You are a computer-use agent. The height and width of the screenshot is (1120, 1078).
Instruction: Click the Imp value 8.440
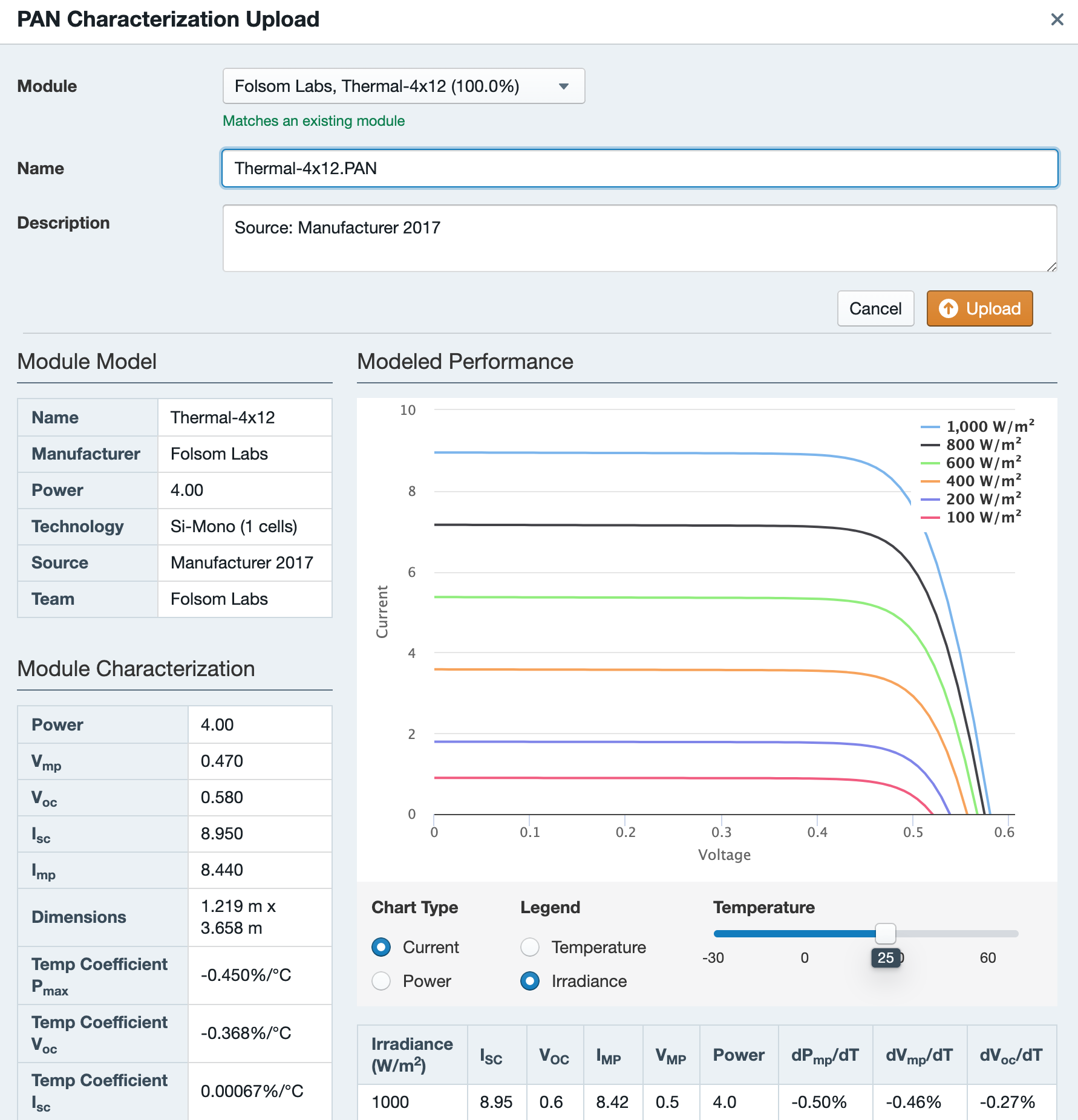click(x=260, y=870)
